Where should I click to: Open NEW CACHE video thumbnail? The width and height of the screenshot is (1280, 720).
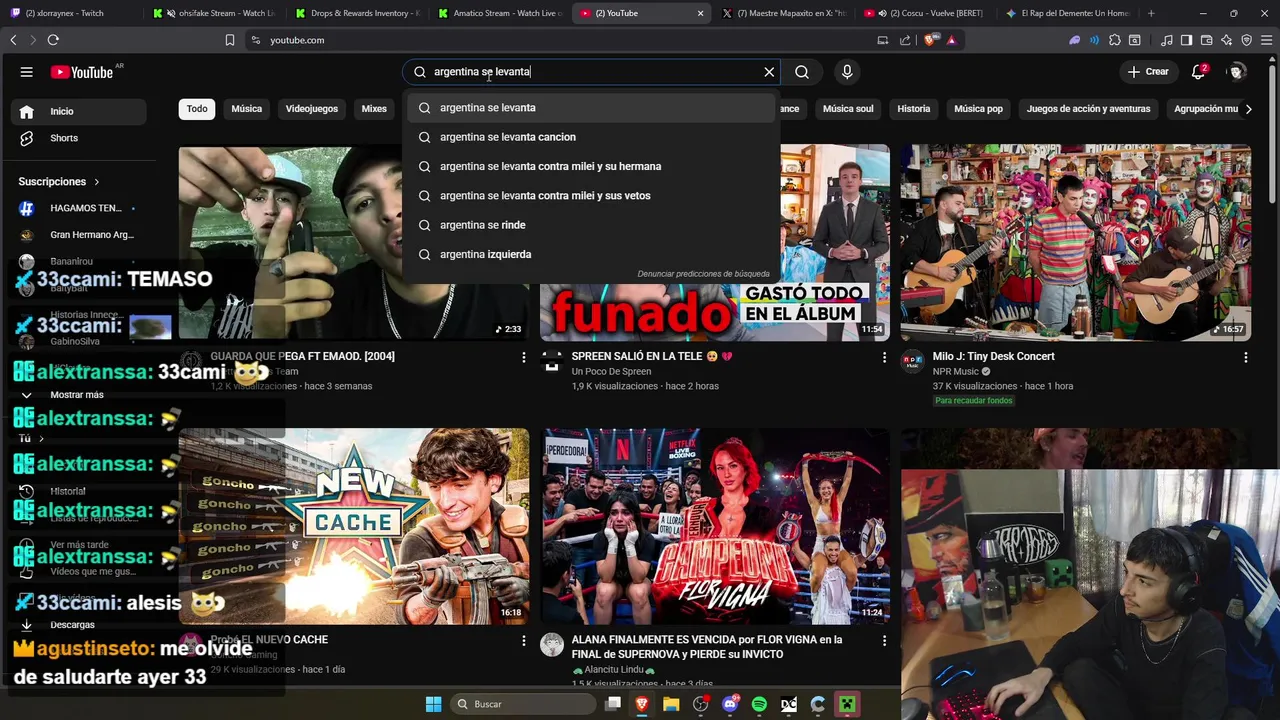pos(354,526)
